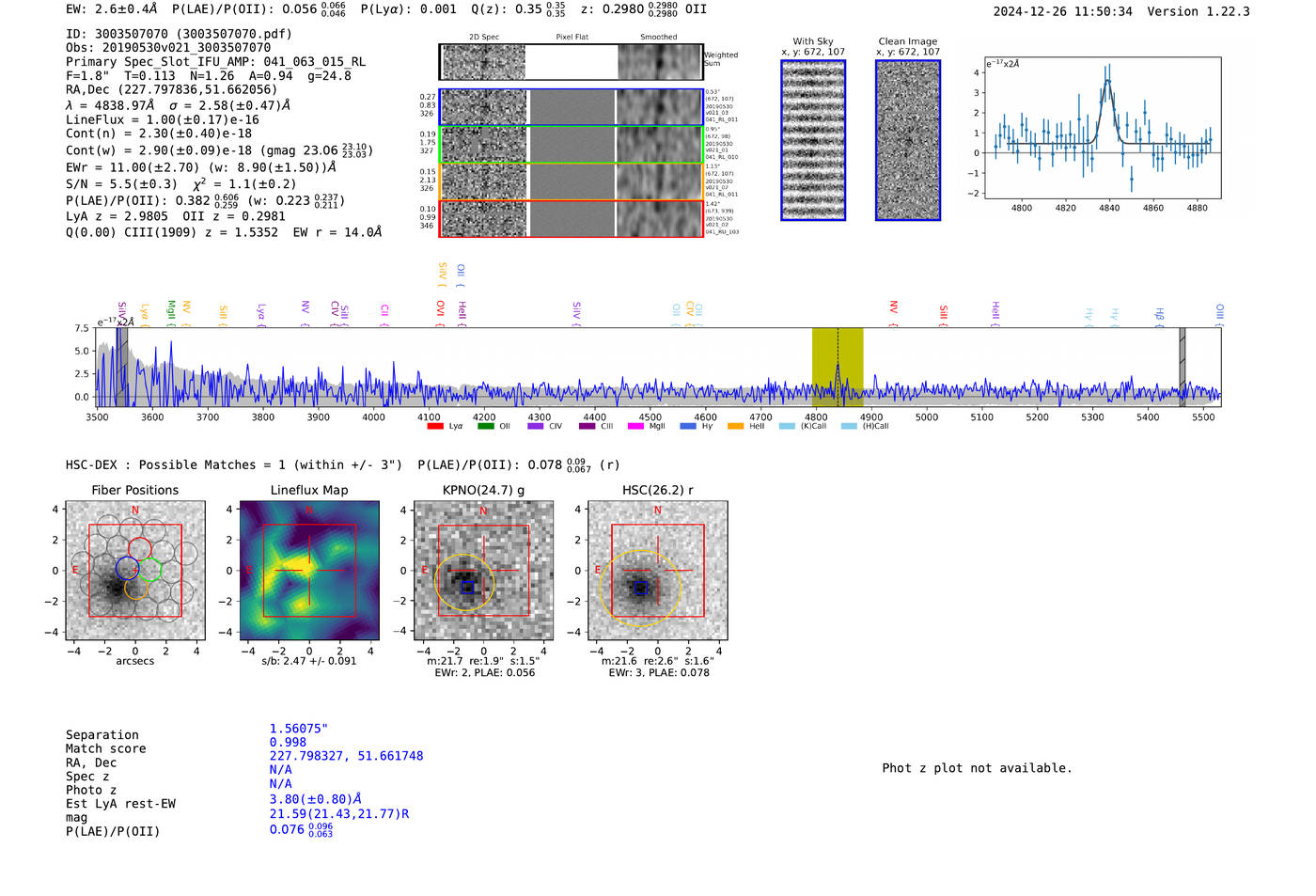Click the green OII legend swatch

coord(485,426)
